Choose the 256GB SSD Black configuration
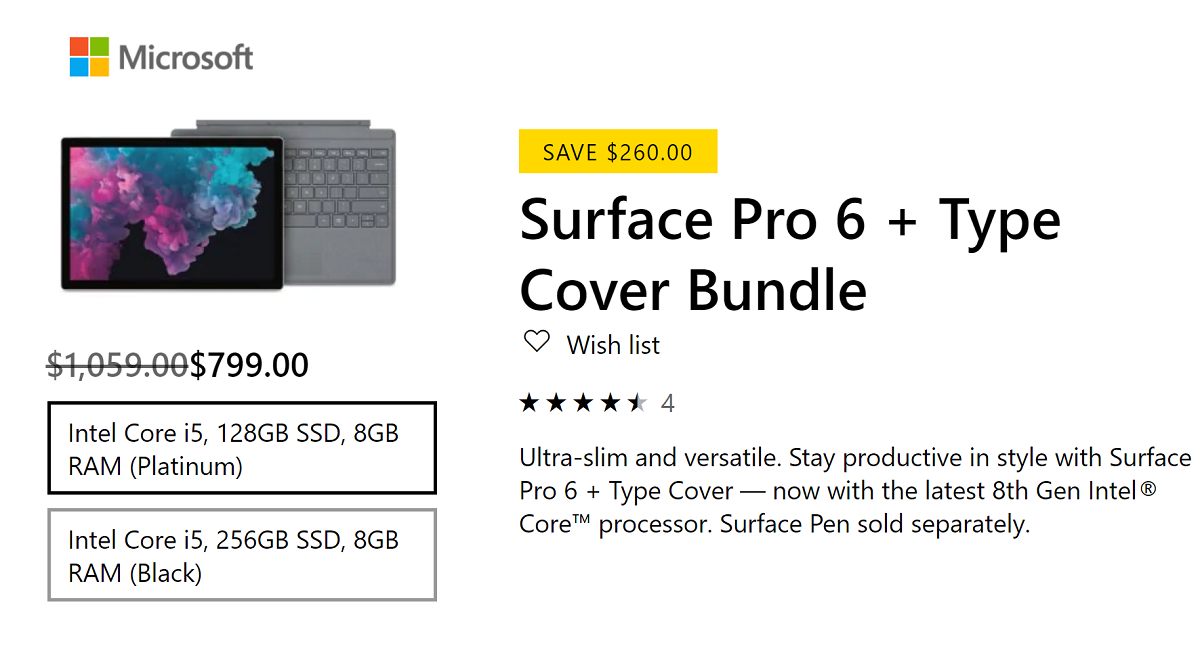 [242, 555]
